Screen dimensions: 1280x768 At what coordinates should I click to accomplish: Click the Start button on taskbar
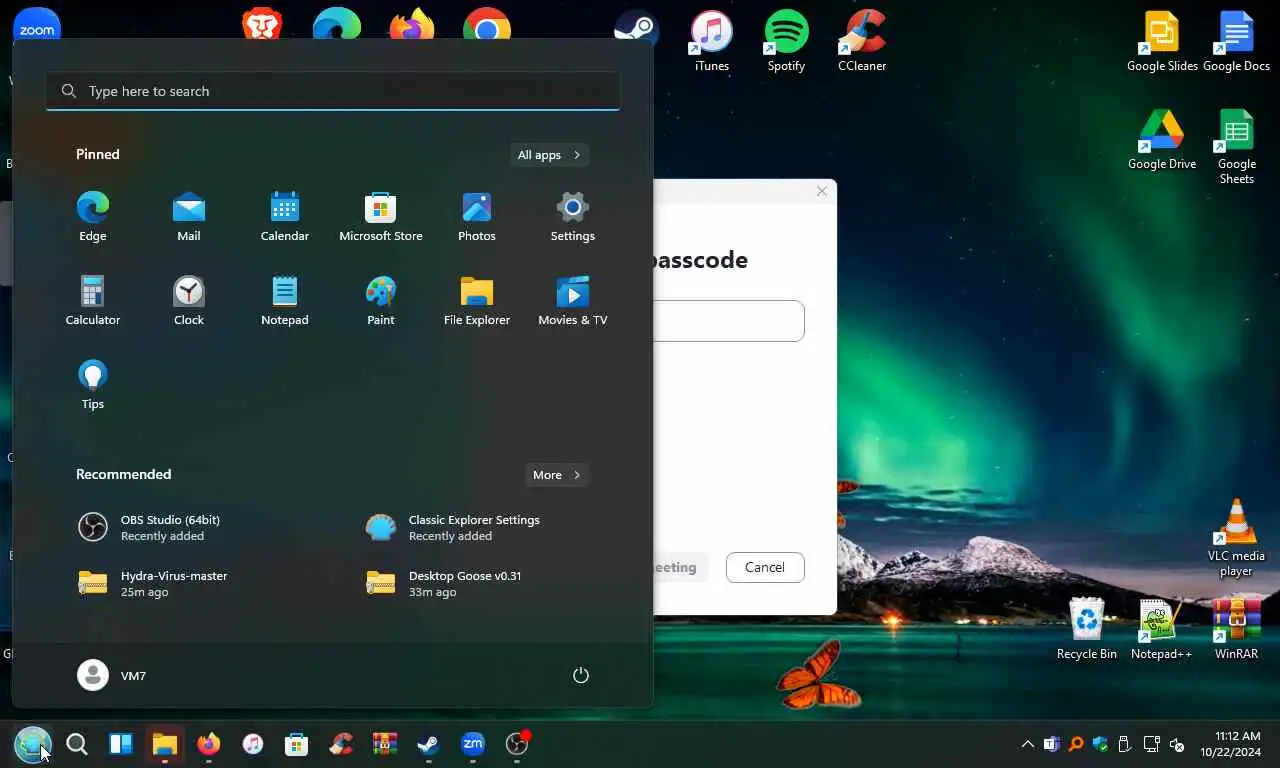pyautogui.click(x=32, y=744)
